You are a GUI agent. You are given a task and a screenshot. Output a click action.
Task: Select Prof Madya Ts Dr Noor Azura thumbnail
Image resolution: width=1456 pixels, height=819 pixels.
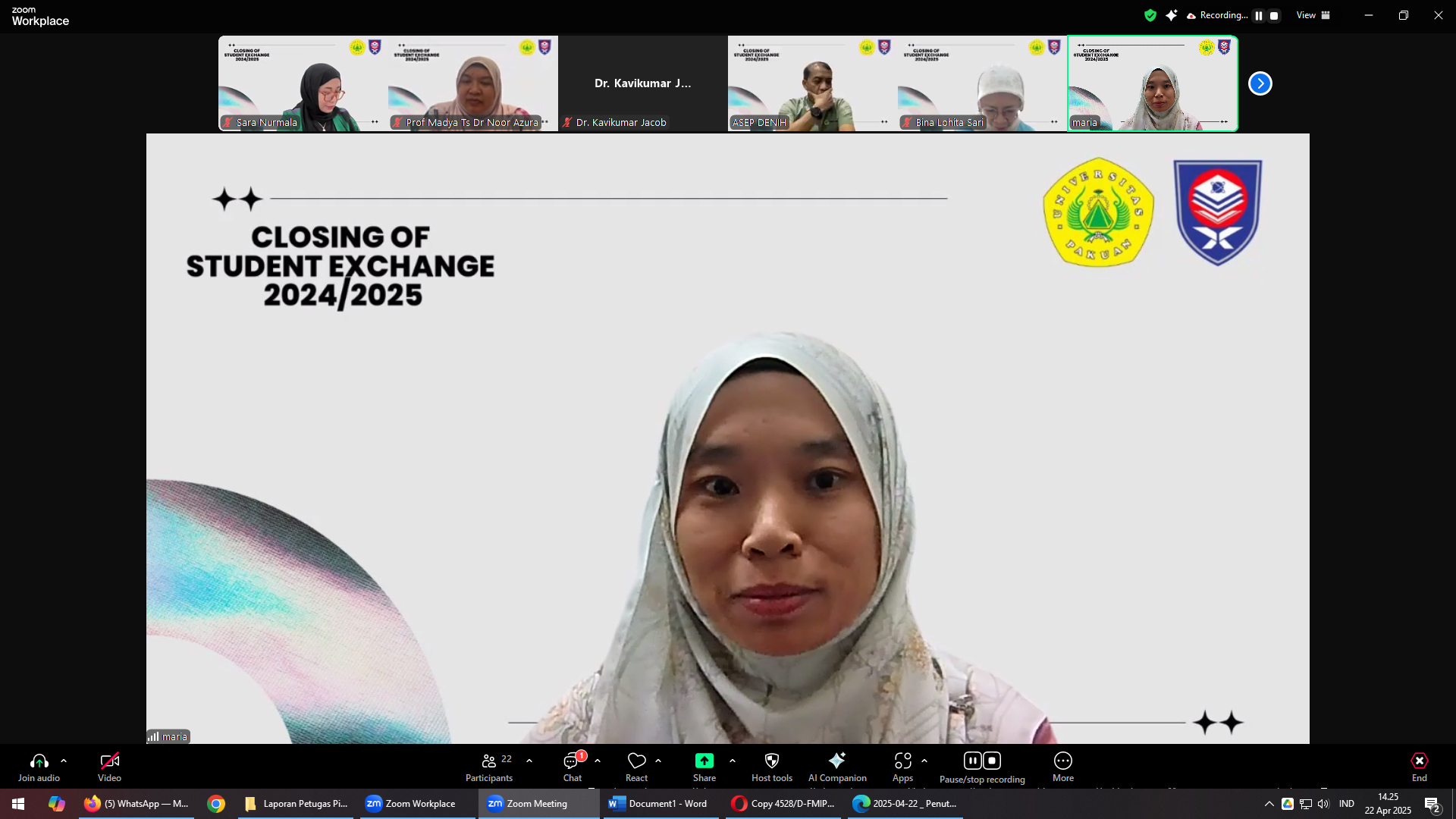(x=473, y=83)
